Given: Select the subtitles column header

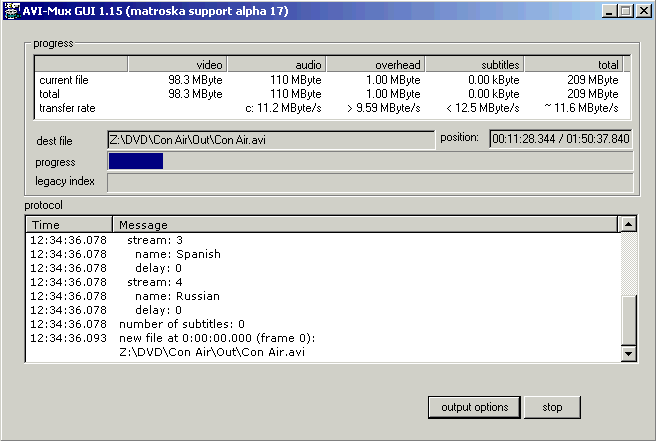Looking at the screenshot, I should [475, 64].
